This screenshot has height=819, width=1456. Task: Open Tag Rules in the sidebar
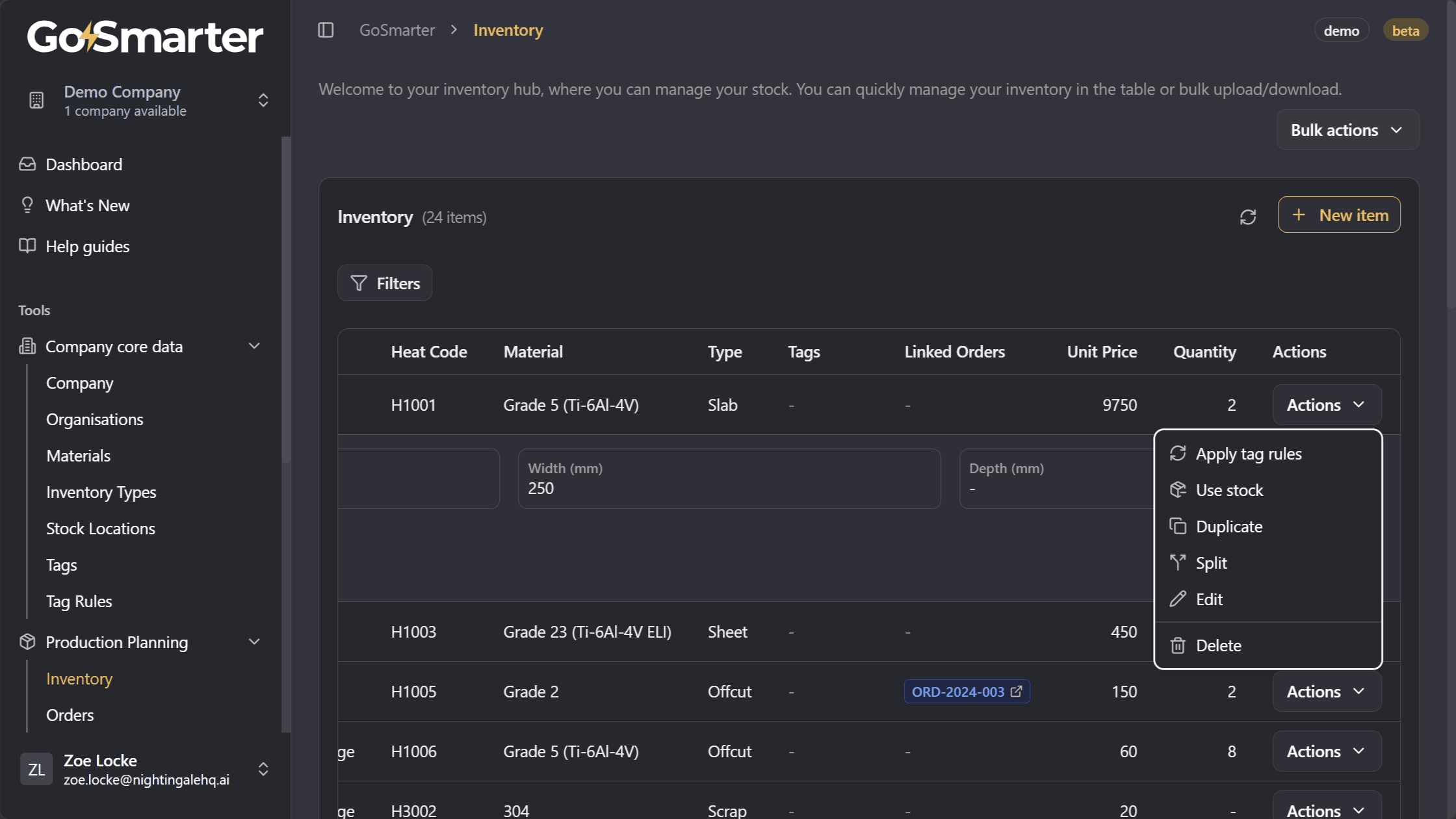click(x=79, y=601)
